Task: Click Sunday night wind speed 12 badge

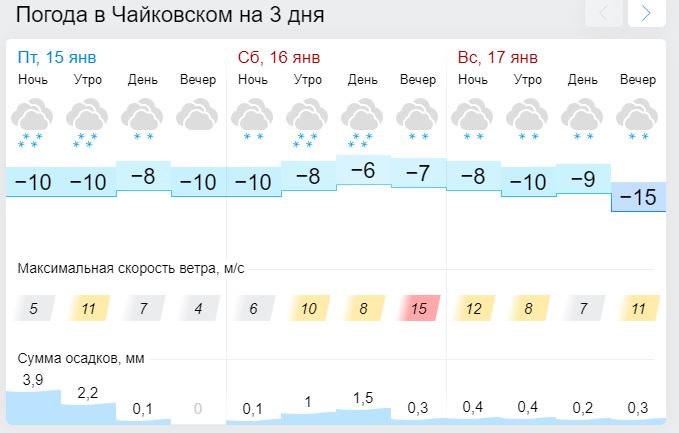Action: click(x=474, y=308)
